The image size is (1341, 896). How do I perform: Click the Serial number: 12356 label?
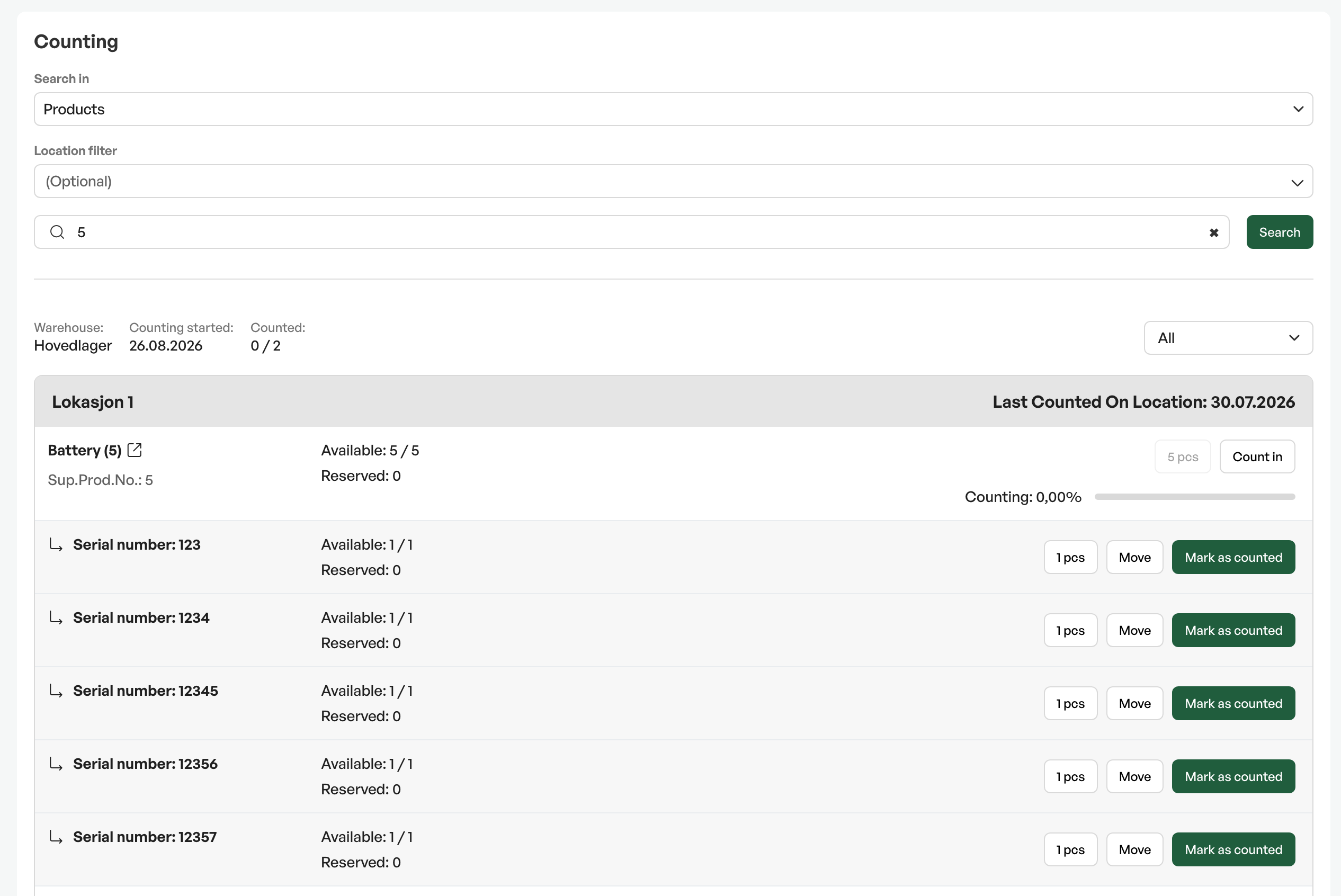tap(146, 764)
